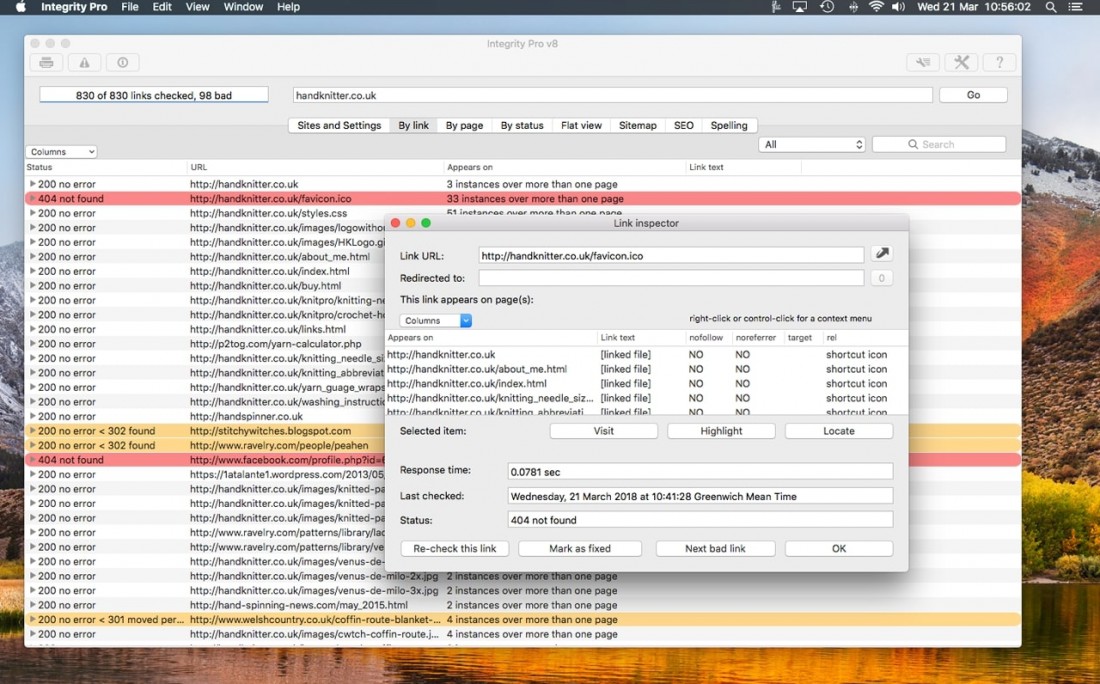Open the print icon in the toolbar
Viewport: 1100px width, 684px height.
click(46, 62)
